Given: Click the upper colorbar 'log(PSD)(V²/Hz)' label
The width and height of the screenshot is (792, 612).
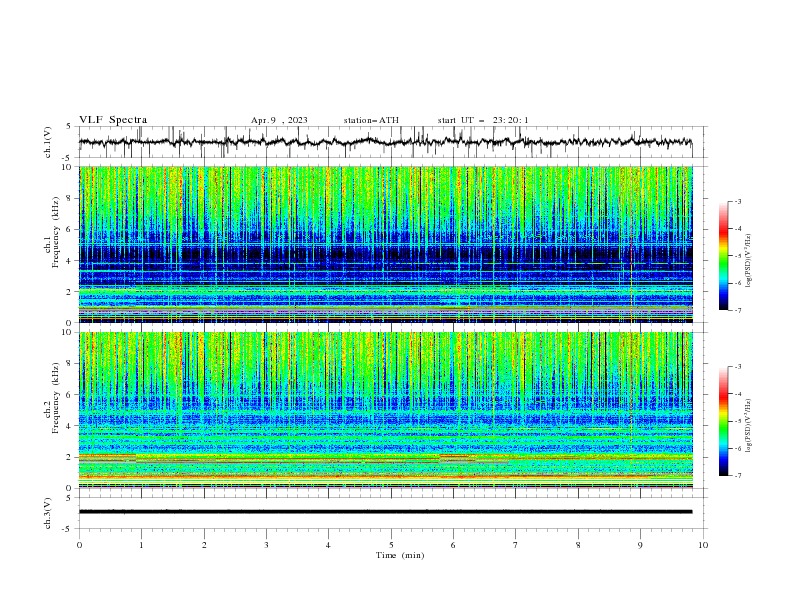Looking at the screenshot, I should (748, 261).
